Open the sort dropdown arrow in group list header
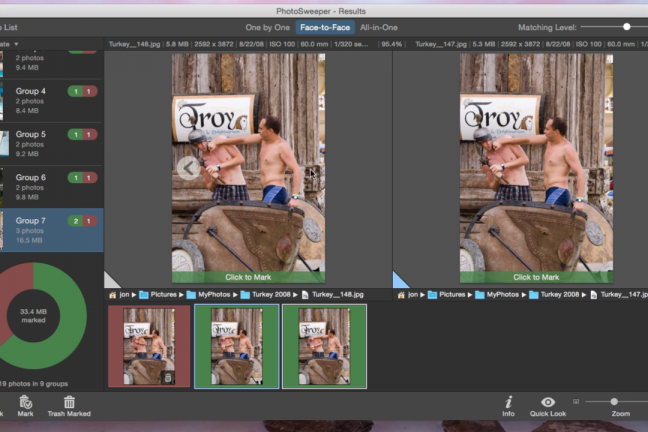This screenshot has width=648, height=432. pos(16,44)
